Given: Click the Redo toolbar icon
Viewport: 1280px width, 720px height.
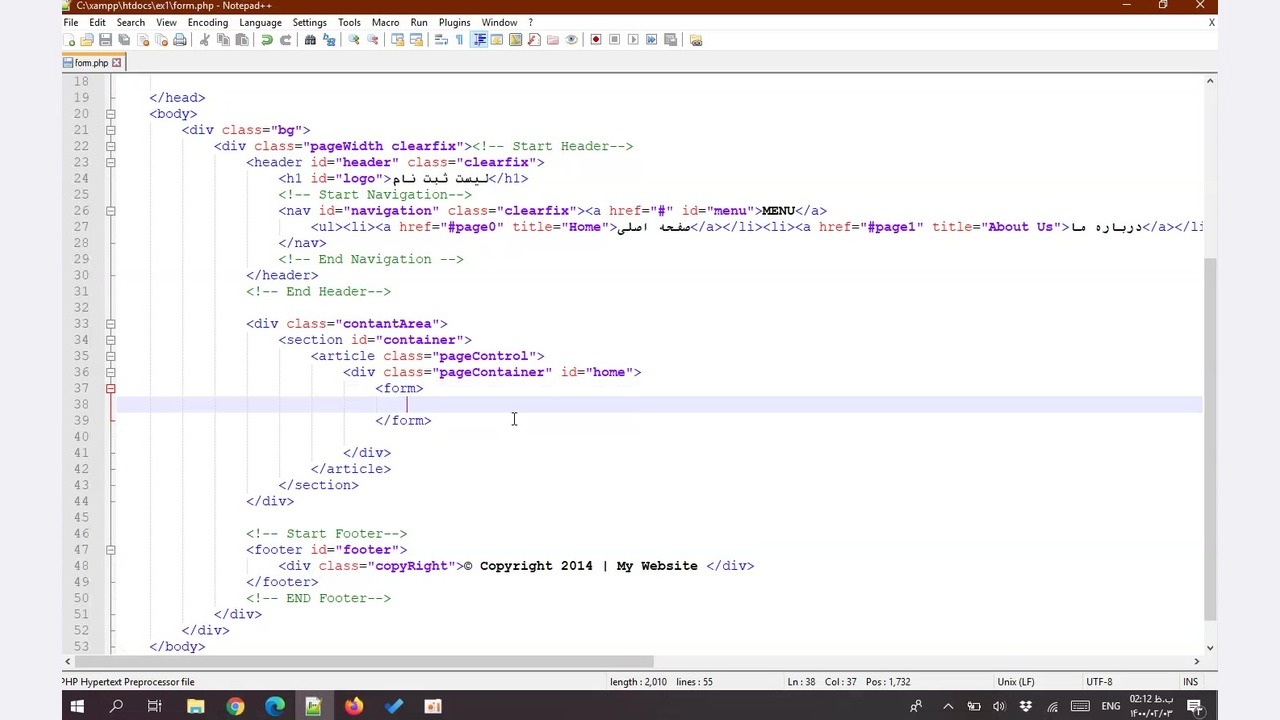Looking at the screenshot, I should click(x=285, y=40).
